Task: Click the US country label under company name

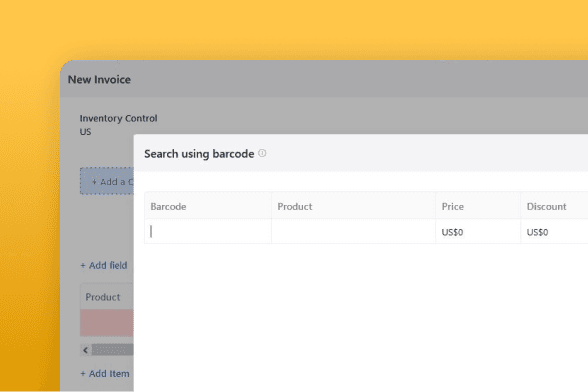Action: pos(86,132)
